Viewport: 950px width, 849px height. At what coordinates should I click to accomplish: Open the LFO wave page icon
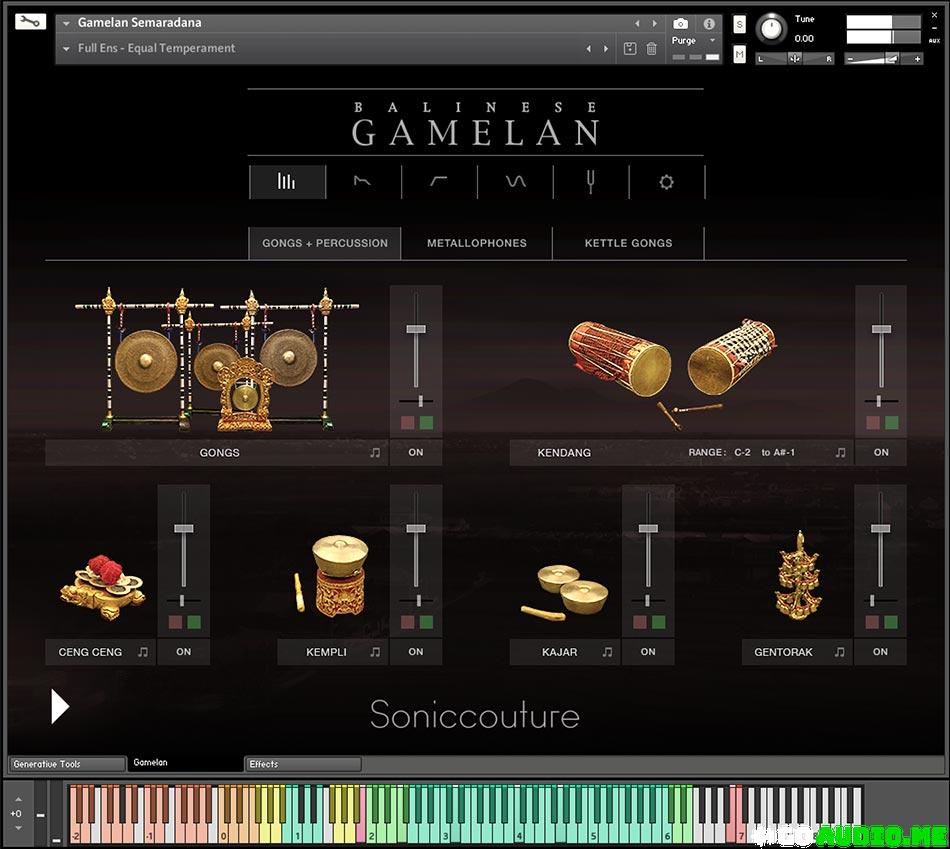515,182
